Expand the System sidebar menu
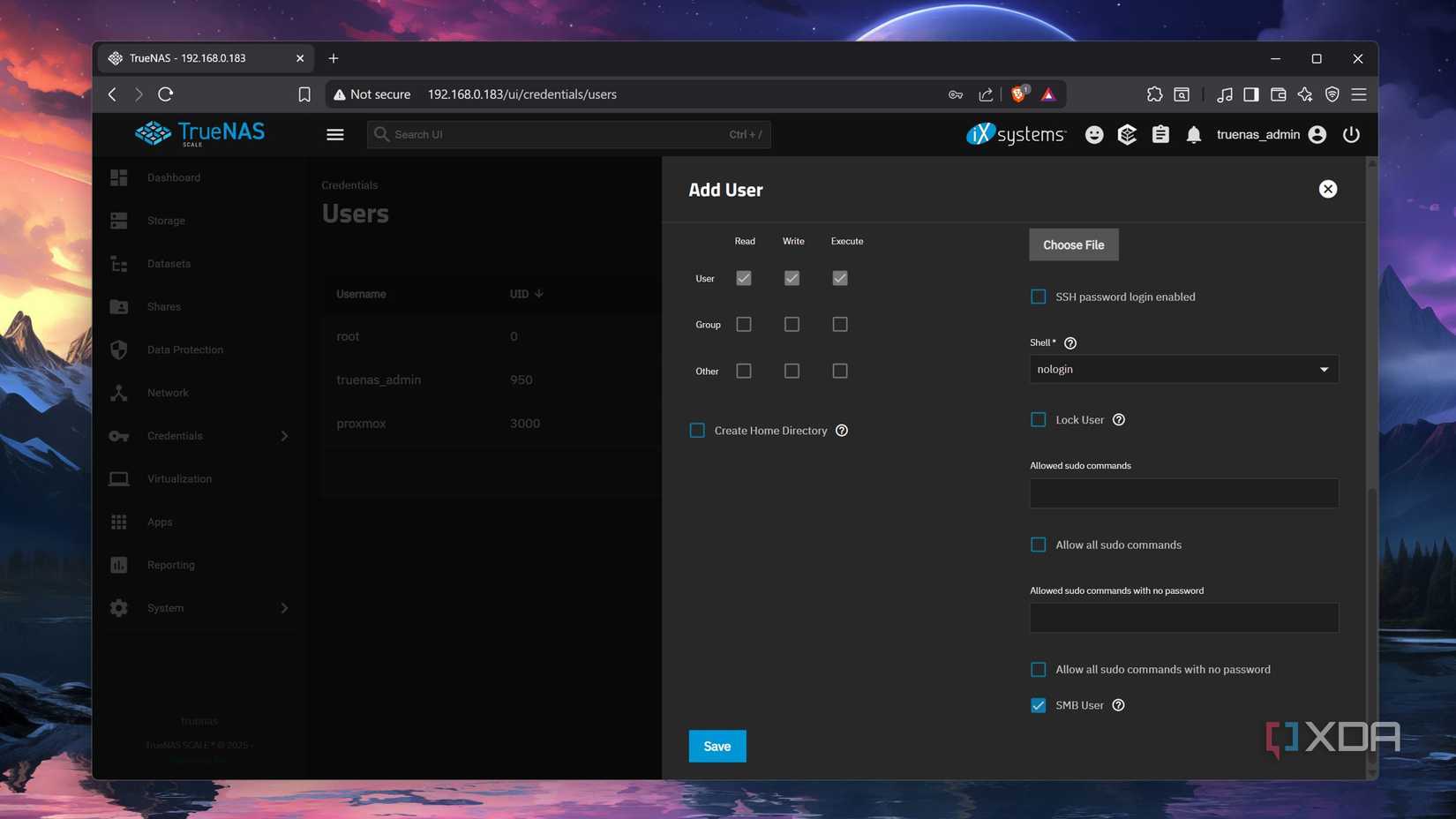Image resolution: width=1456 pixels, height=819 pixels. coord(283,607)
